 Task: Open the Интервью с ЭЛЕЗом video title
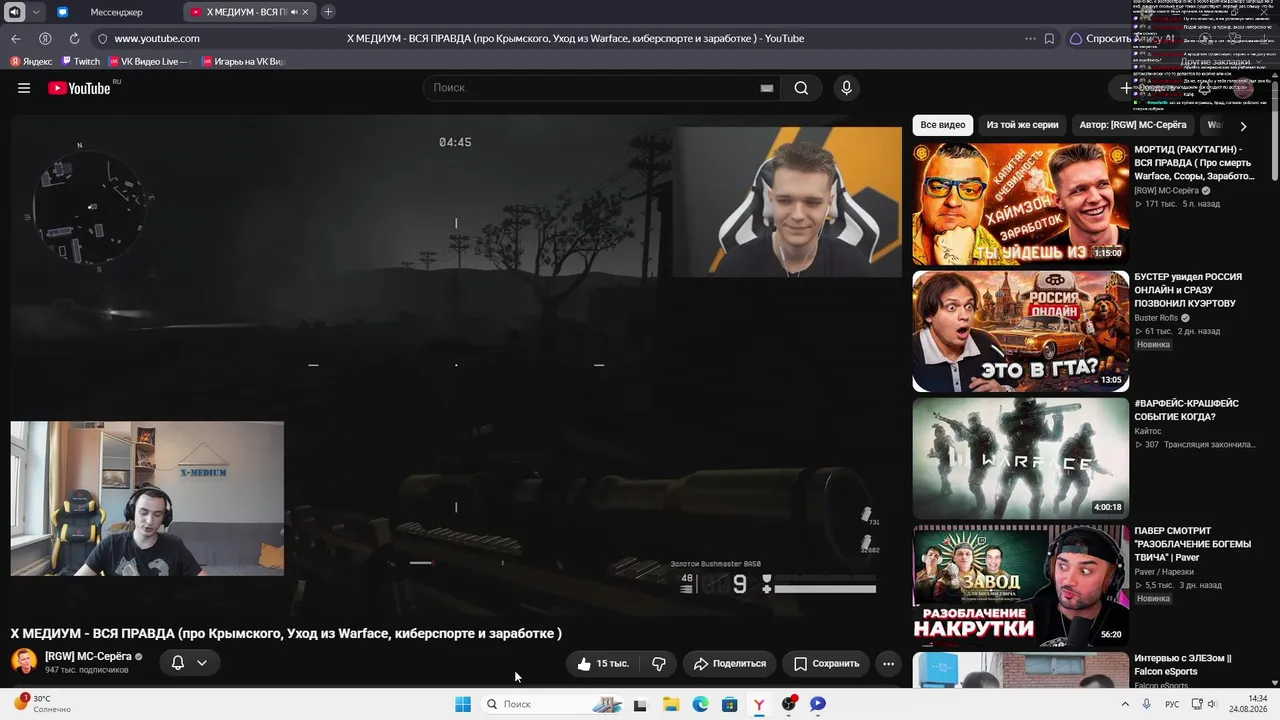coord(1183,664)
